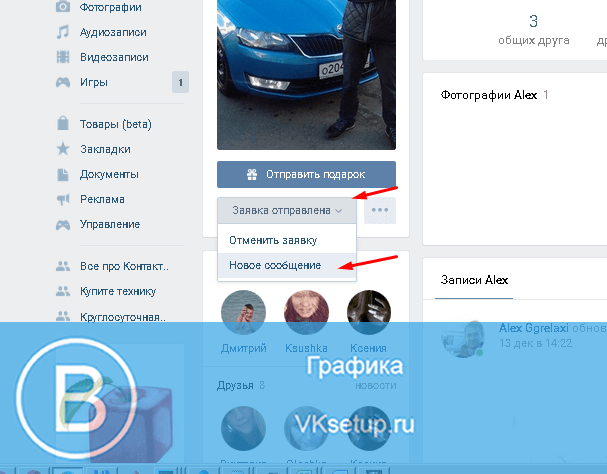This screenshot has height=474, width=607.
Task: Click the Ksushka name link
Action: tap(306, 348)
